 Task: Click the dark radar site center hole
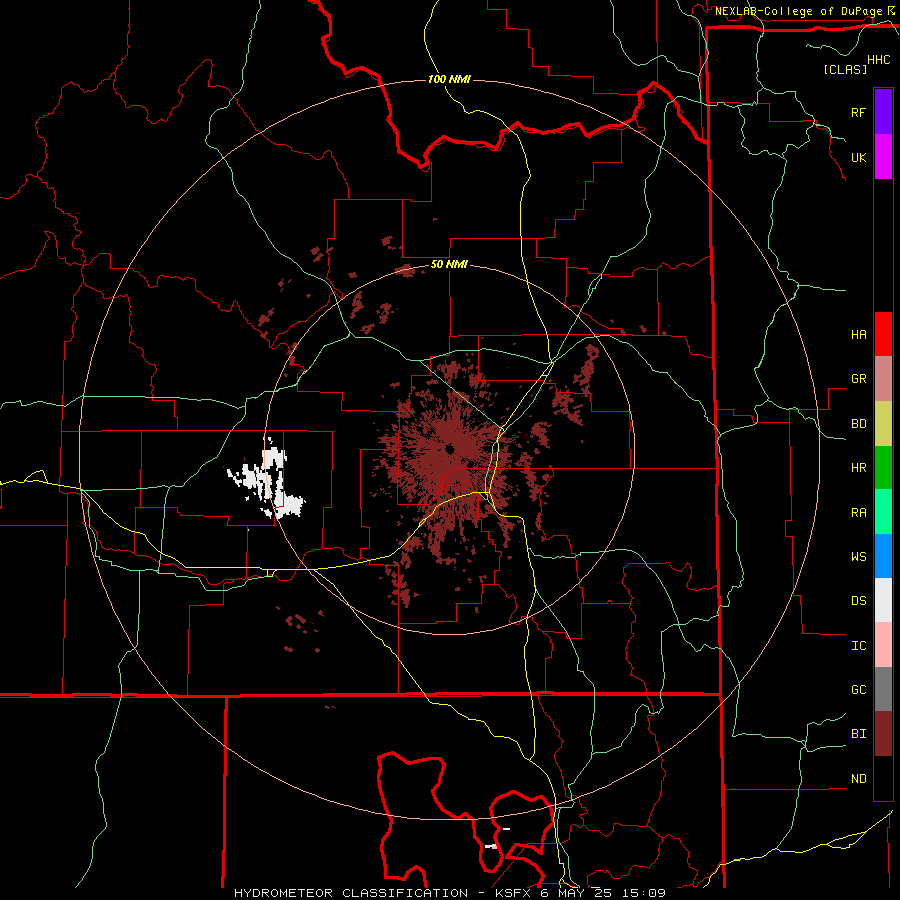(x=450, y=448)
